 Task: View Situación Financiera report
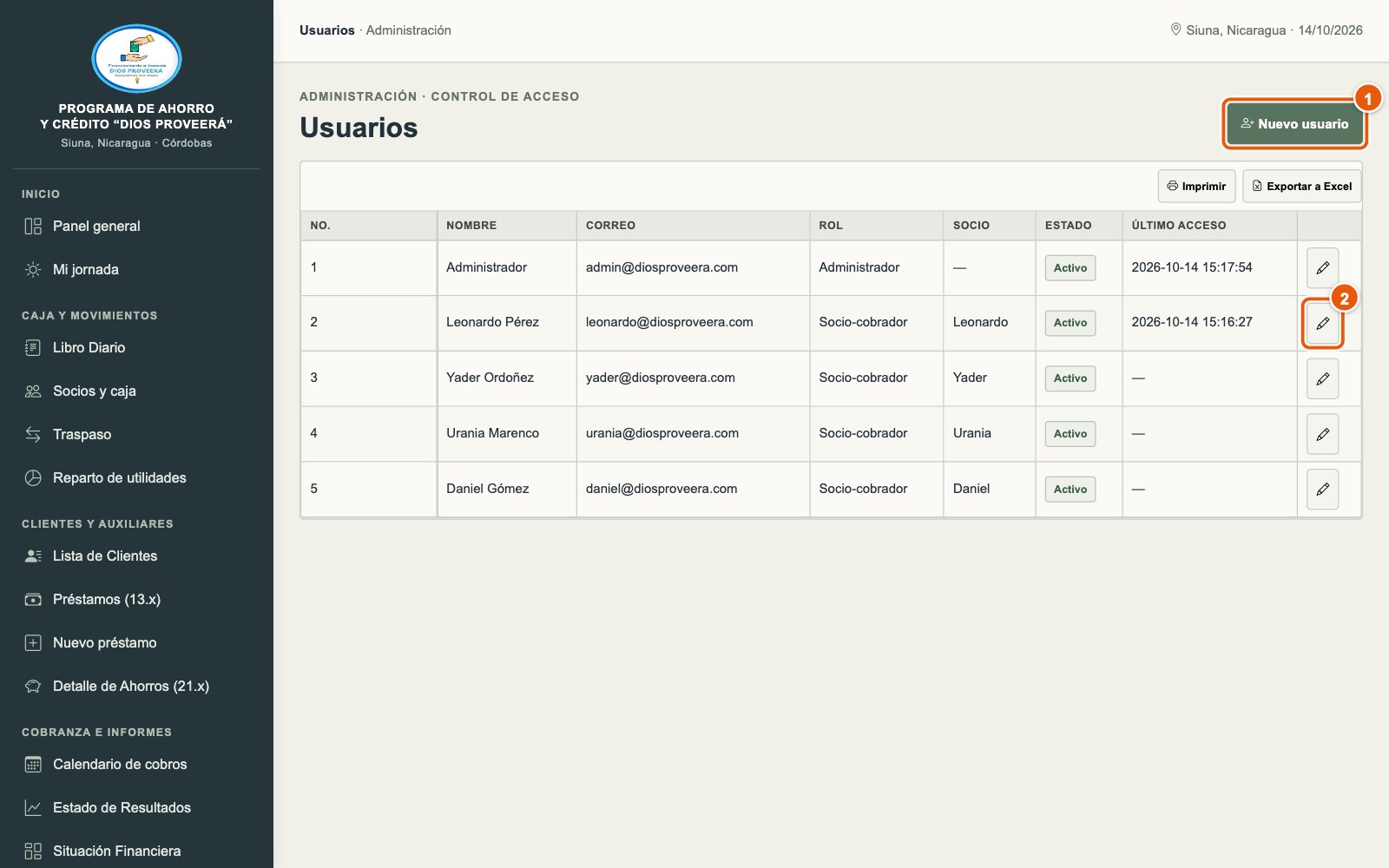coord(136,852)
